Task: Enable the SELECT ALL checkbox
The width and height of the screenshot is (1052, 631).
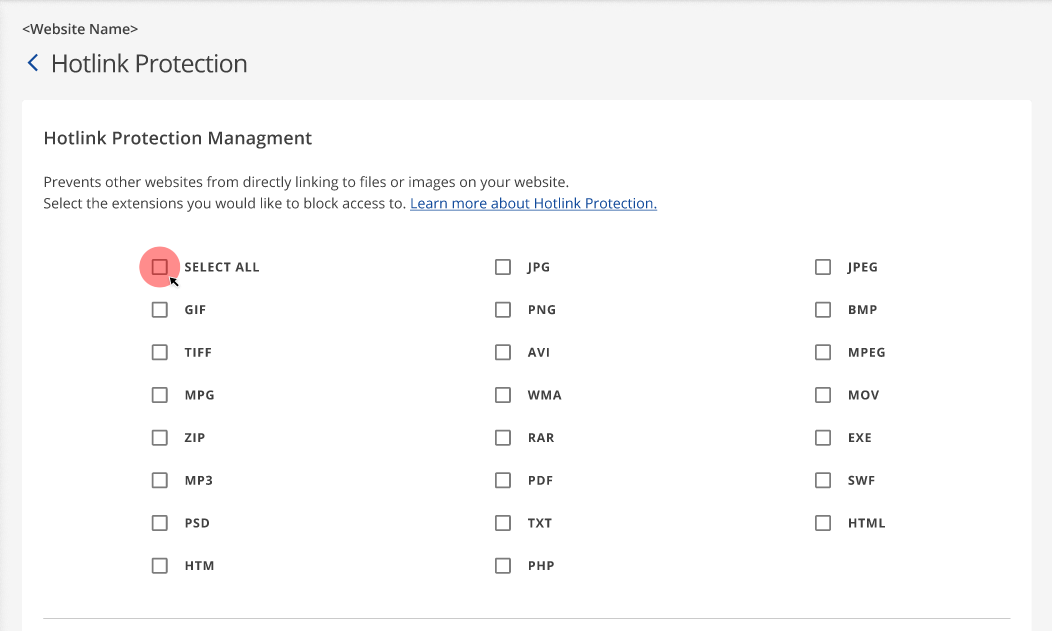Action: (159, 267)
